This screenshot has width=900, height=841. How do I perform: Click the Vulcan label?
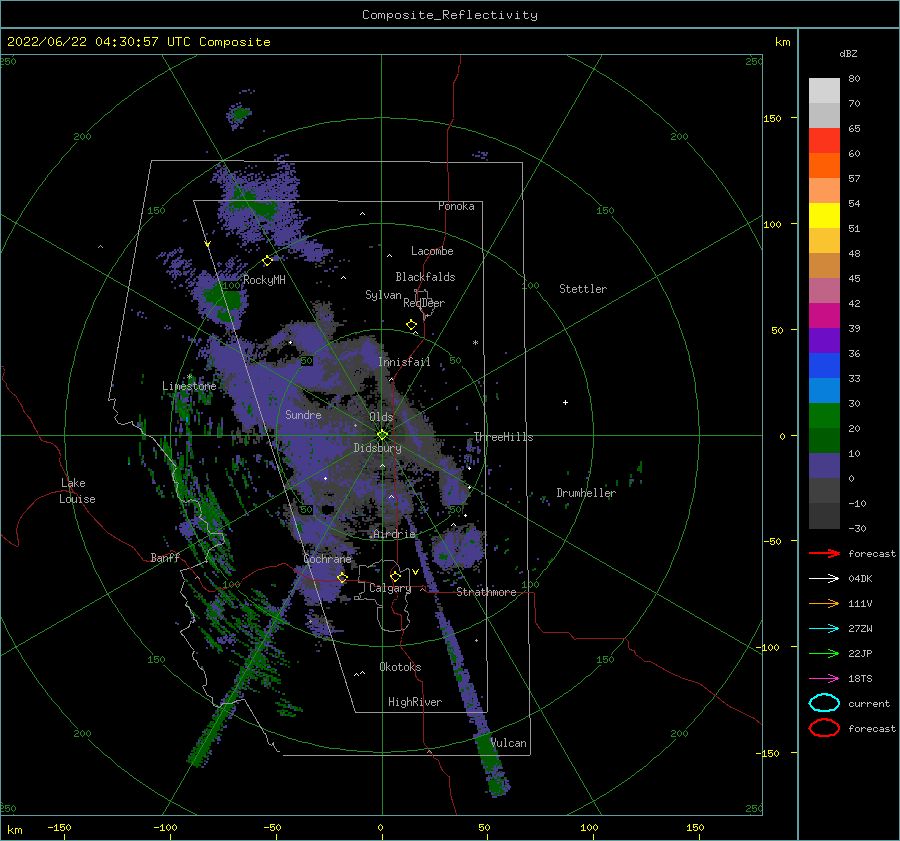[x=509, y=743]
